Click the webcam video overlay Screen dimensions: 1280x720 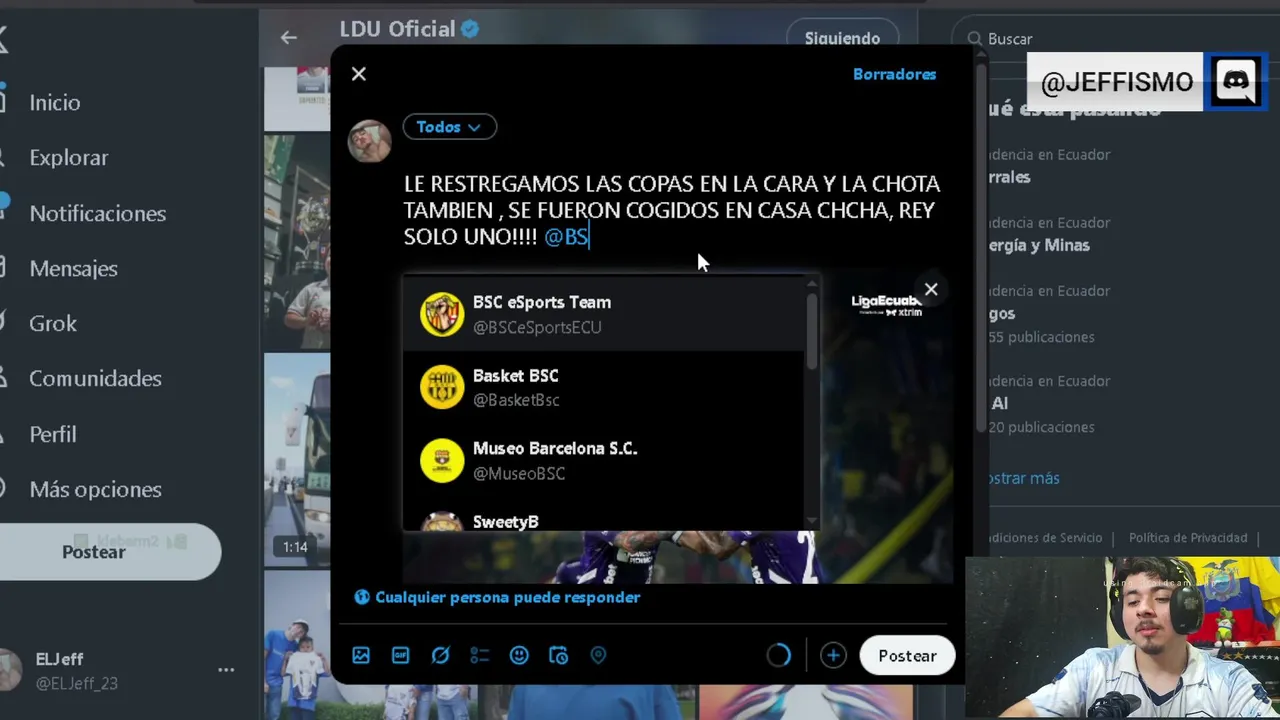[x=1122, y=638]
